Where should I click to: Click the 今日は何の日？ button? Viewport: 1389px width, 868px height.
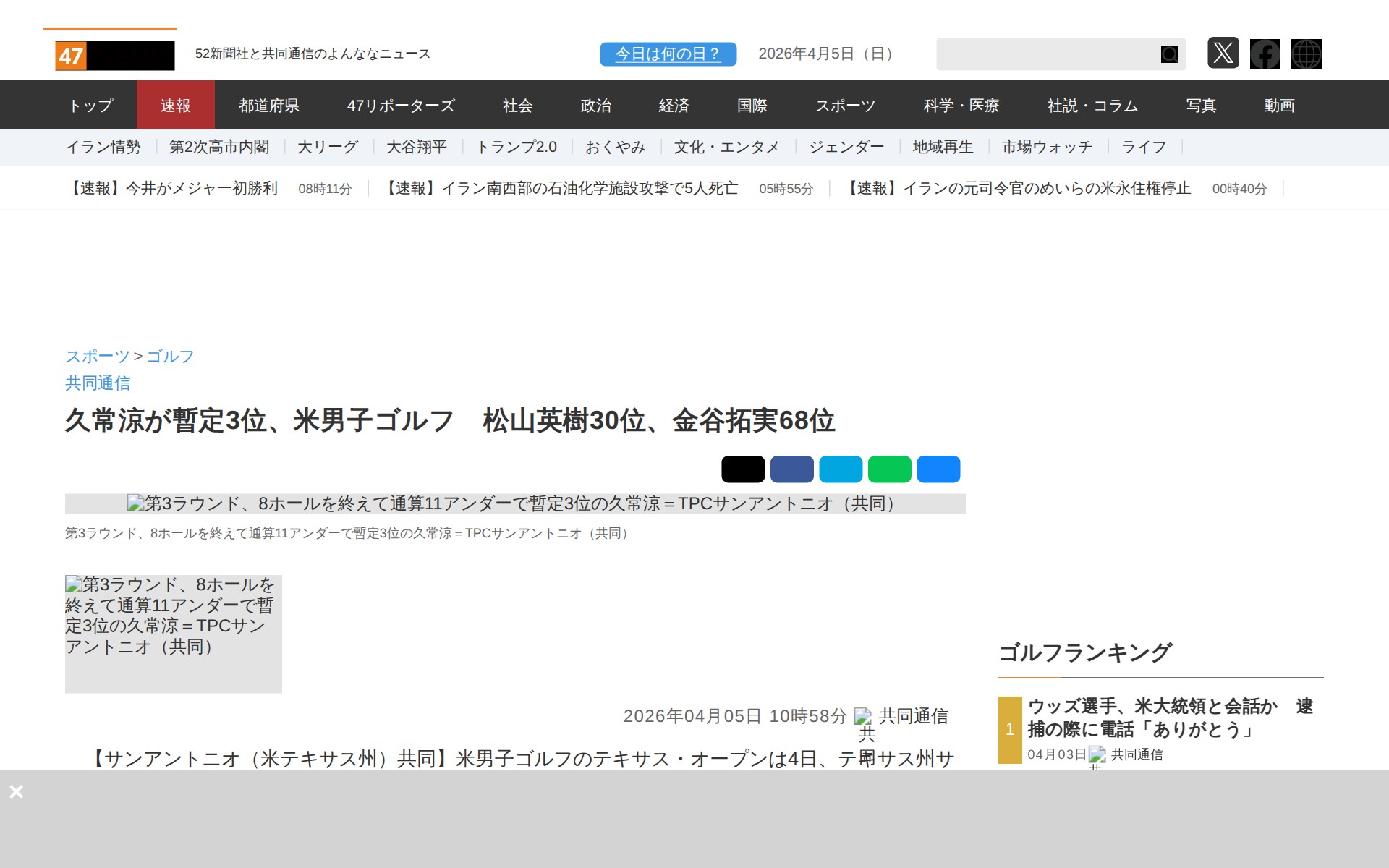pyautogui.click(x=667, y=54)
